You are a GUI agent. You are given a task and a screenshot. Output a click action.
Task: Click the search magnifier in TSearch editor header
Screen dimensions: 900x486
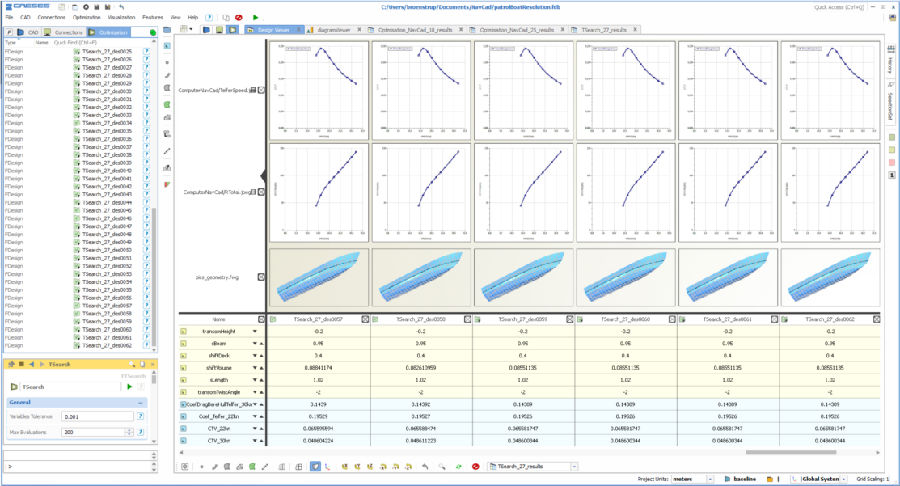[132, 364]
